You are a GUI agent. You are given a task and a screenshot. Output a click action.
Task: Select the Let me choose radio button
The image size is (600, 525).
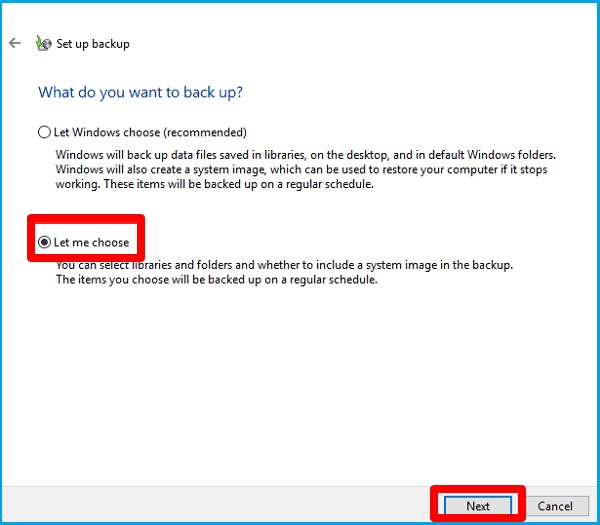pyautogui.click(x=44, y=242)
